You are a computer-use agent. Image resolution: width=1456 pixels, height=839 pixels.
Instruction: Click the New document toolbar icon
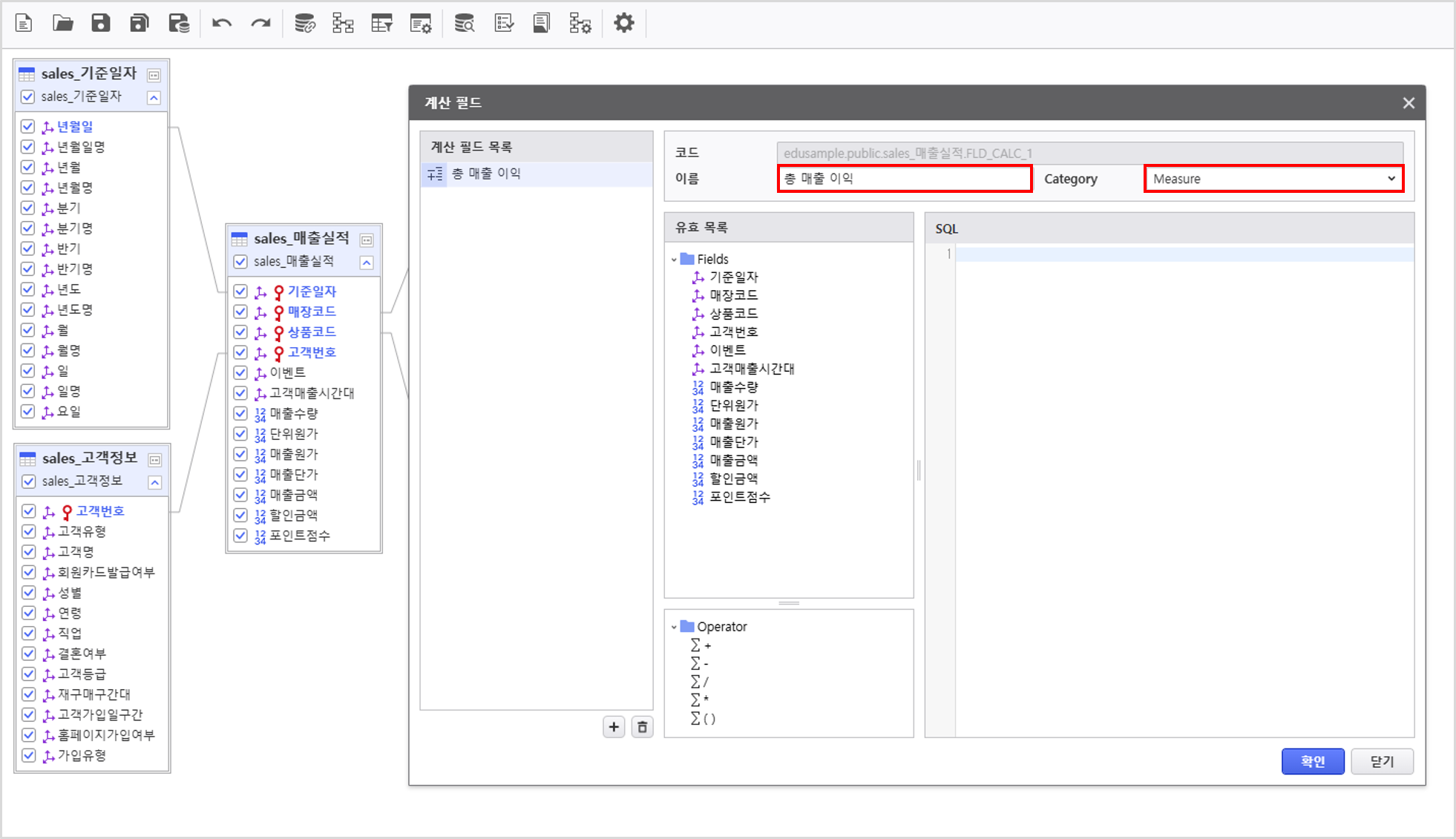coord(24,23)
